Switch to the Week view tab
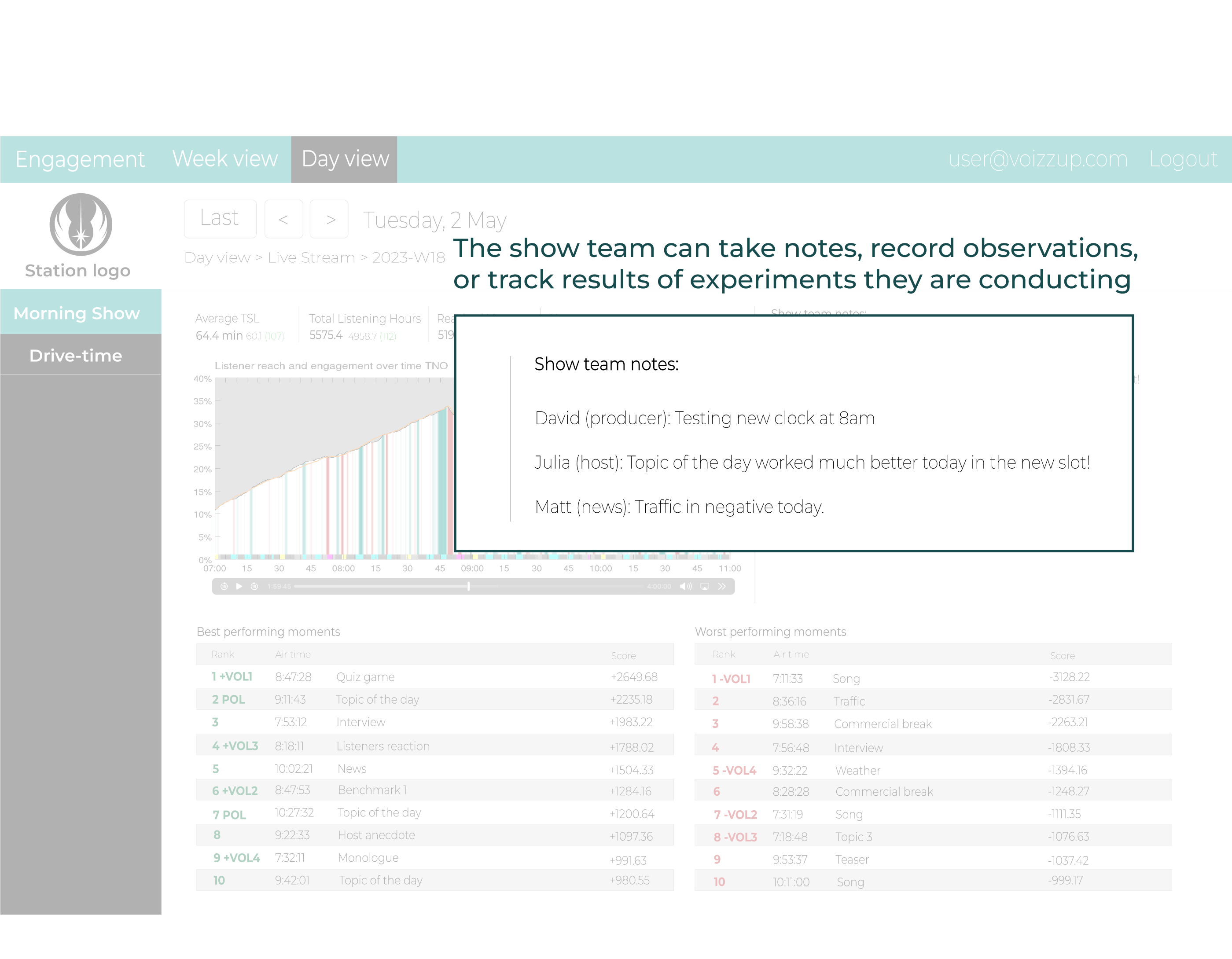Viewport: 1232px width, 959px height. click(x=225, y=159)
